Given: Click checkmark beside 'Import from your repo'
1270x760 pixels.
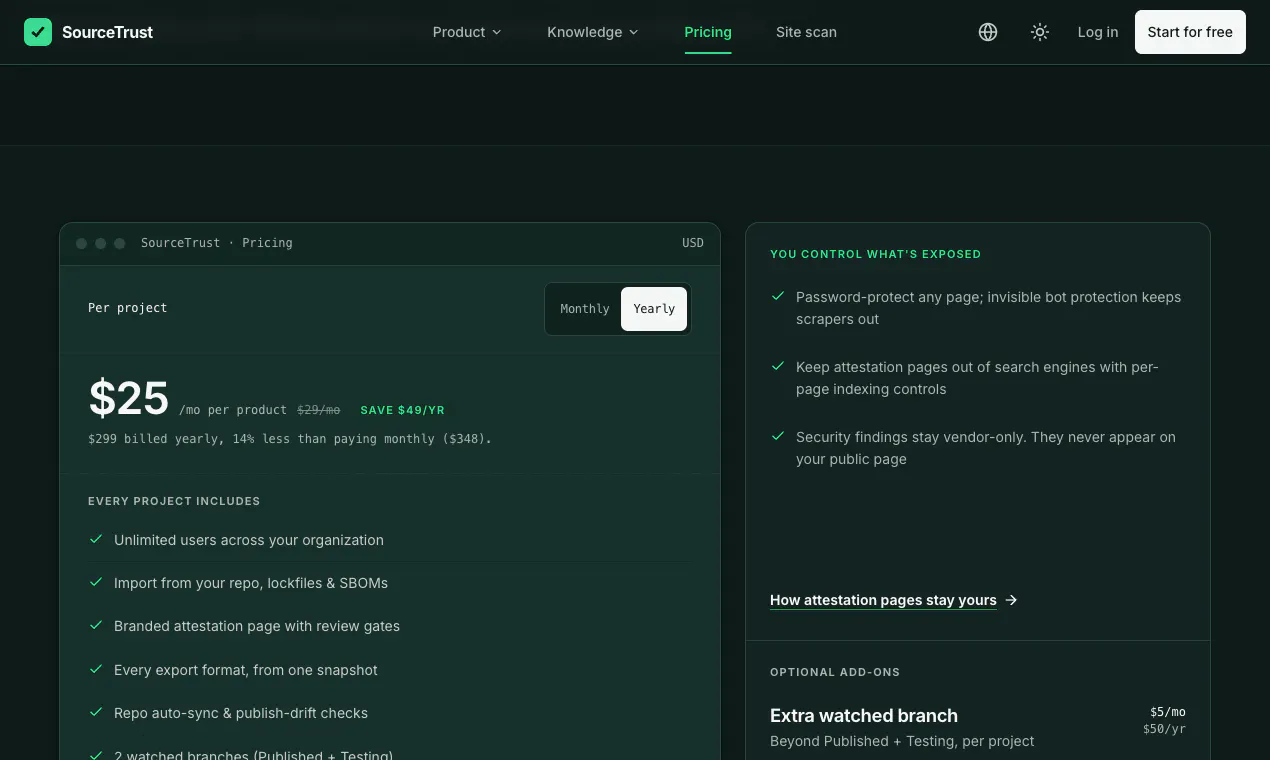Looking at the screenshot, I should [96, 582].
